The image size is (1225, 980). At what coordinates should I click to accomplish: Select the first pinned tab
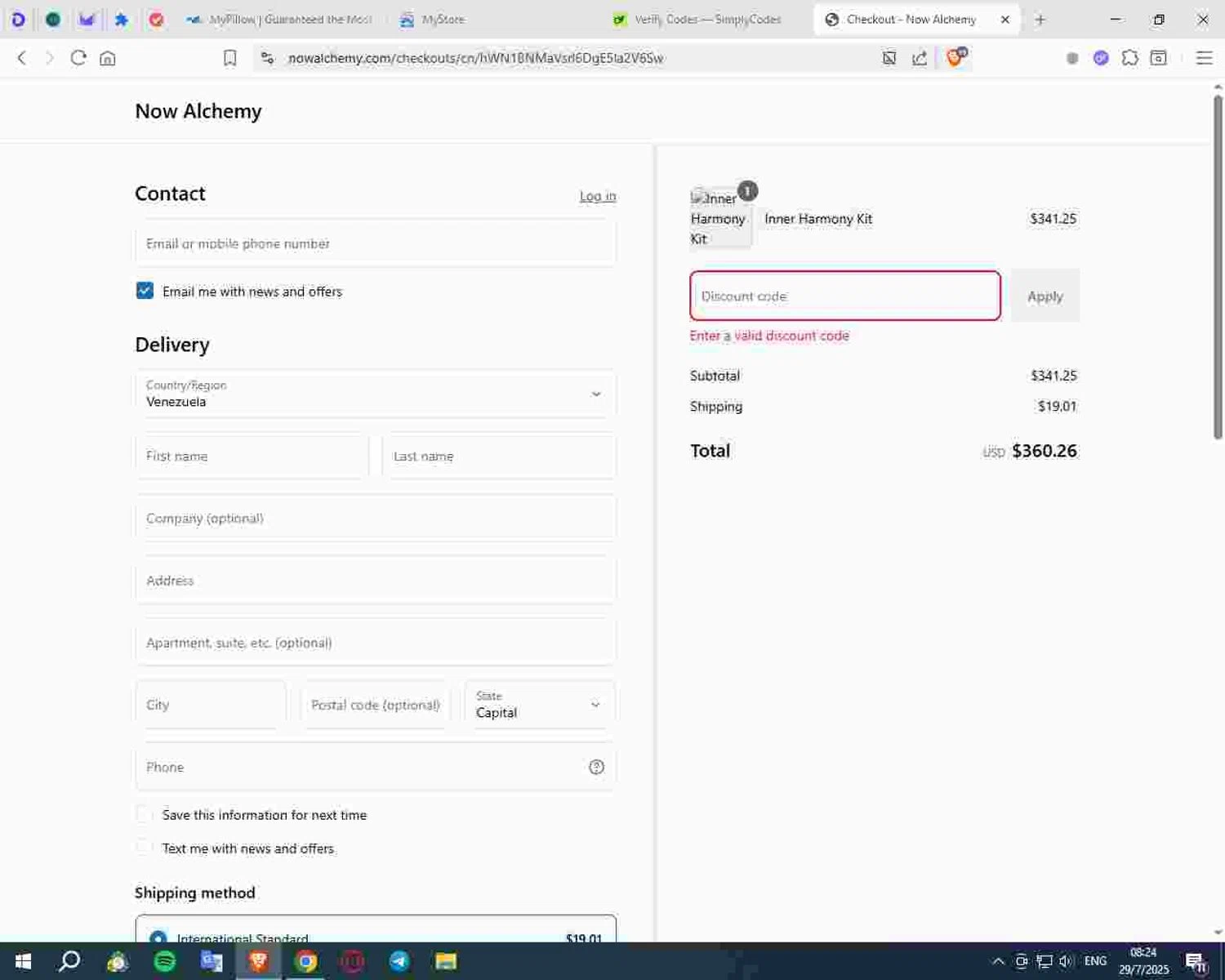click(18, 20)
